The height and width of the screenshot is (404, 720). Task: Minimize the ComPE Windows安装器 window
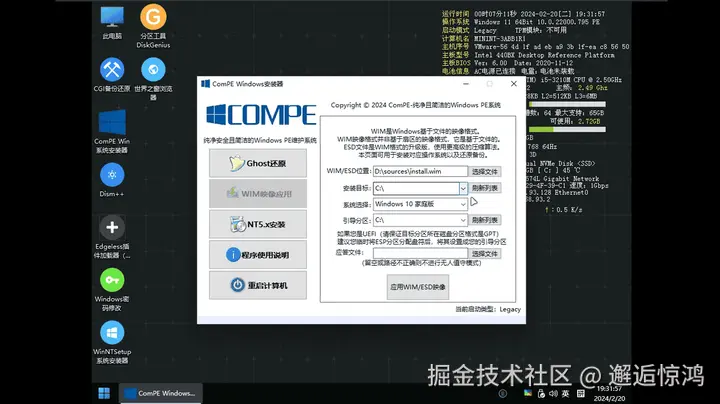pyautogui.click(x=466, y=84)
